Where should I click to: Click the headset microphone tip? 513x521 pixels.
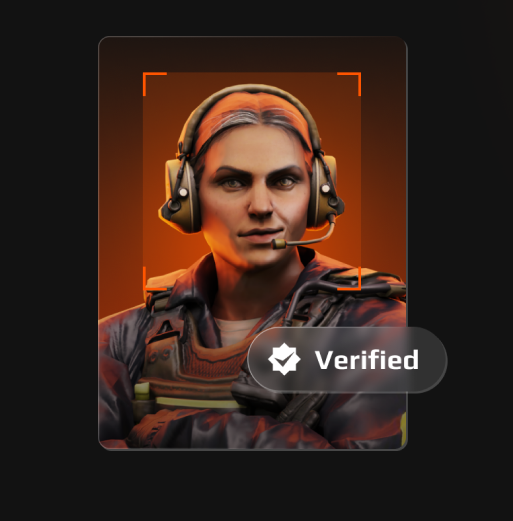[x=279, y=244]
